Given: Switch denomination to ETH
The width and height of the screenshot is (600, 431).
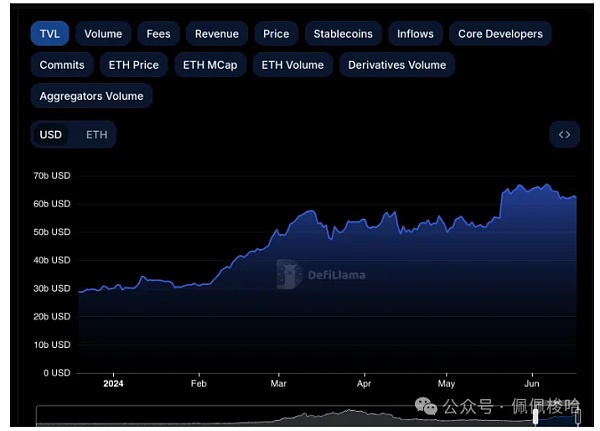Looking at the screenshot, I should [96, 135].
